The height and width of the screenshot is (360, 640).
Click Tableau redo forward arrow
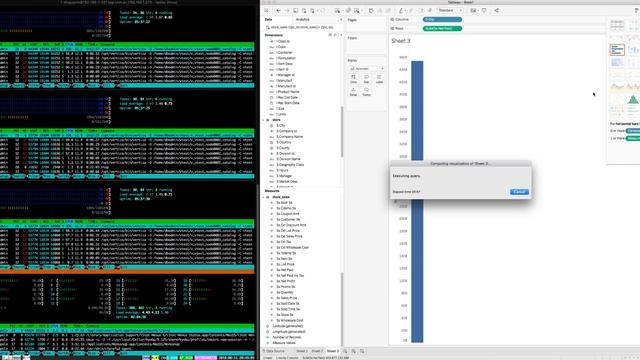[287, 11]
